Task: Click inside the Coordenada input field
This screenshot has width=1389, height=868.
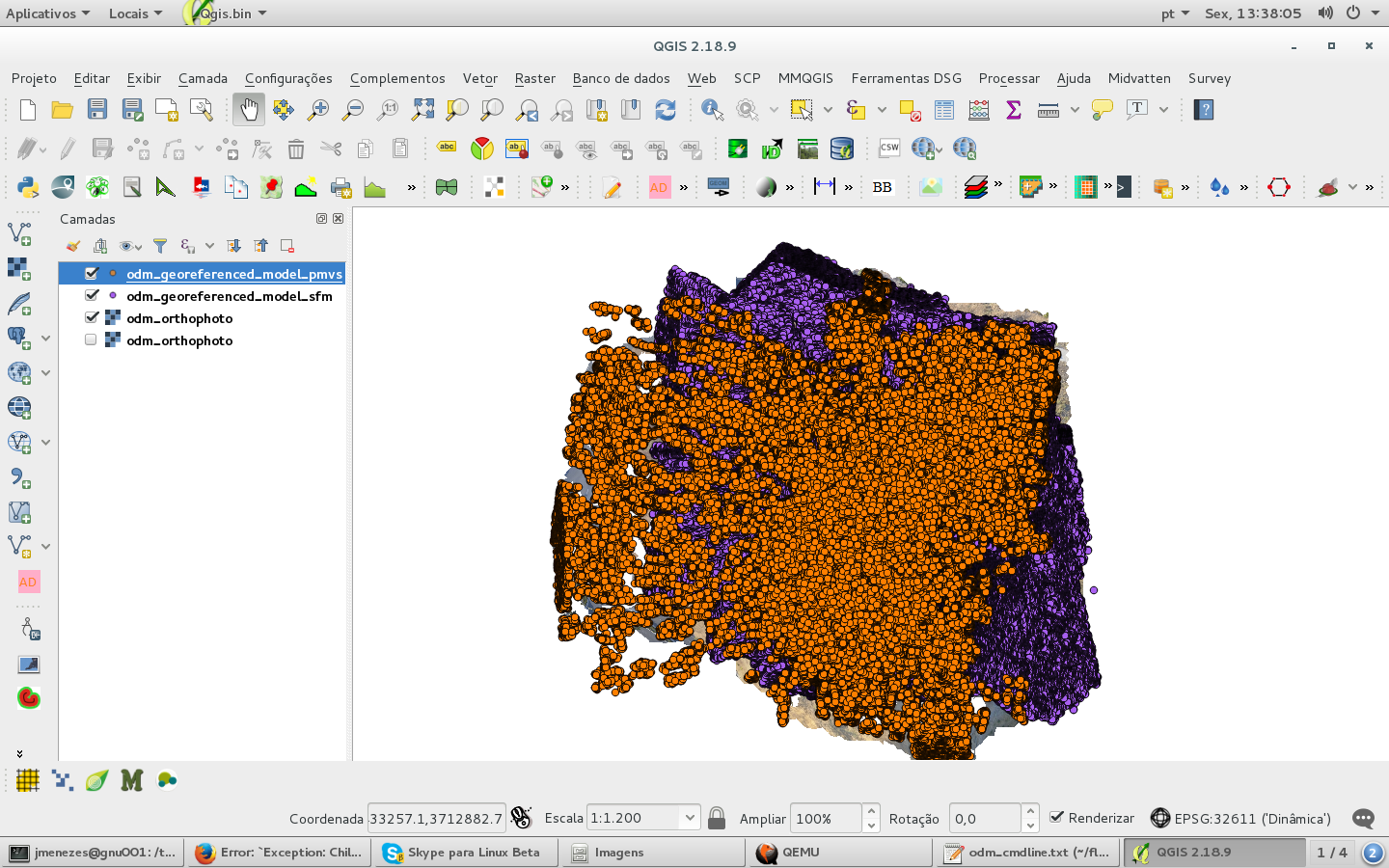Action: click(434, 819)
